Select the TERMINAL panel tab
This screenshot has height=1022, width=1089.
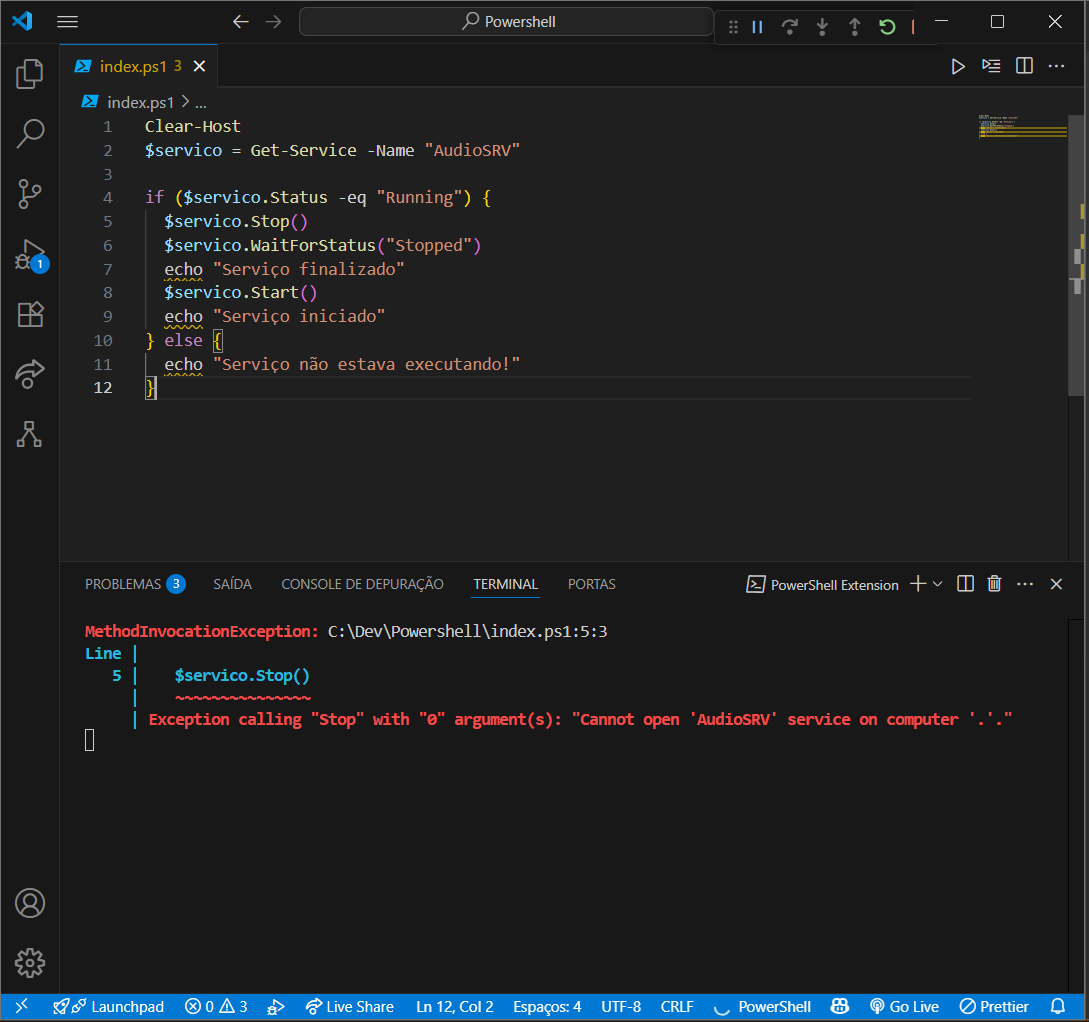[x=506, y=585]
